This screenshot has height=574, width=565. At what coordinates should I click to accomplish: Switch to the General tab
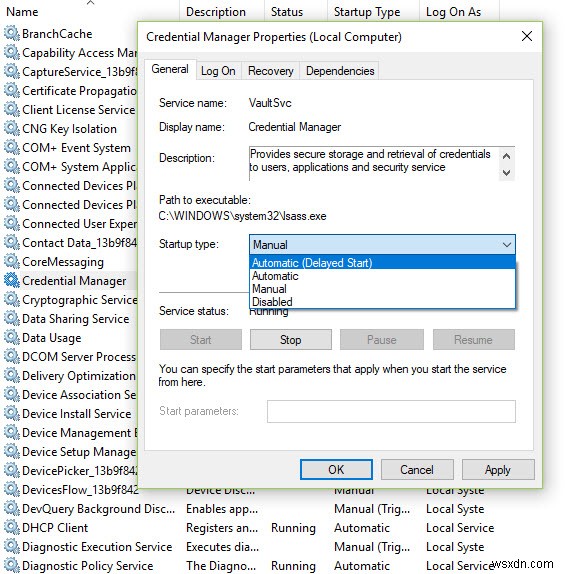coord(170,69)
